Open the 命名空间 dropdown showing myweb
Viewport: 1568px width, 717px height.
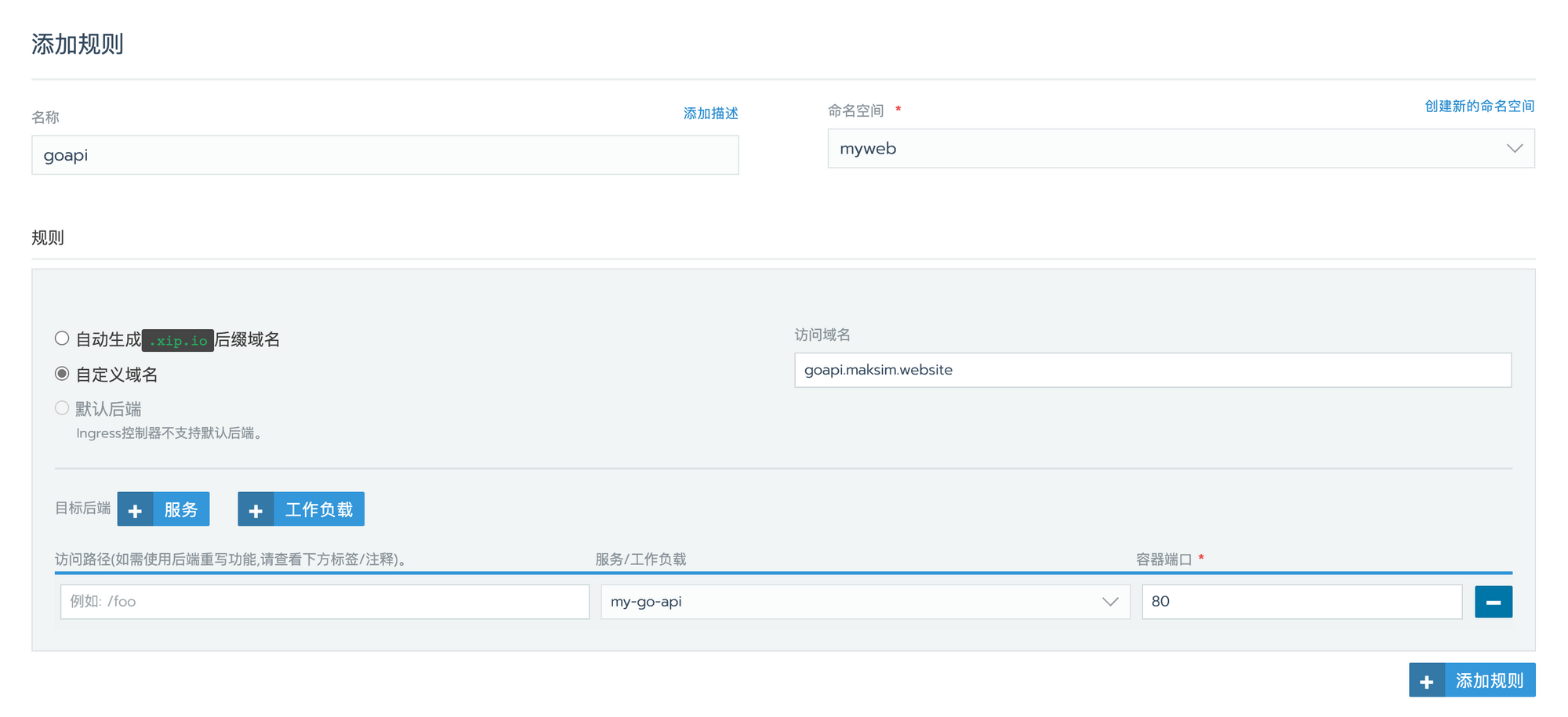click(x=1168, y=149)
